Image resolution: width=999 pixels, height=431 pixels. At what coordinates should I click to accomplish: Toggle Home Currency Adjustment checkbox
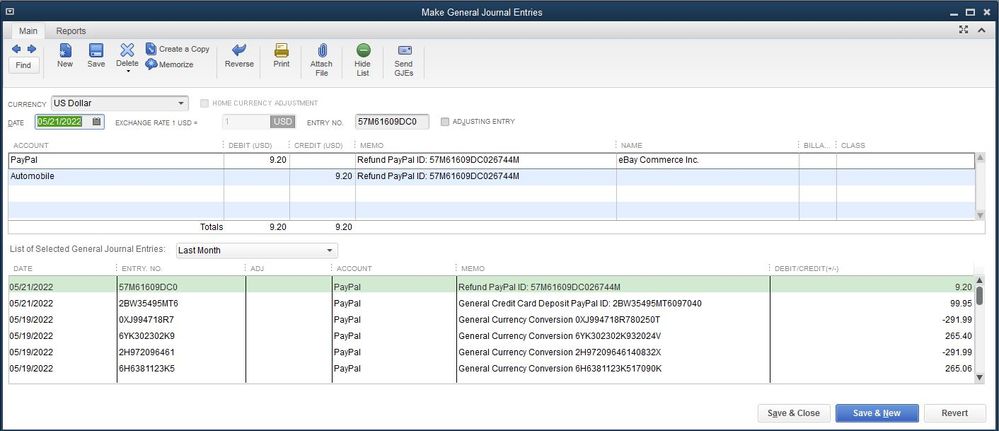[x=205, y=103]
